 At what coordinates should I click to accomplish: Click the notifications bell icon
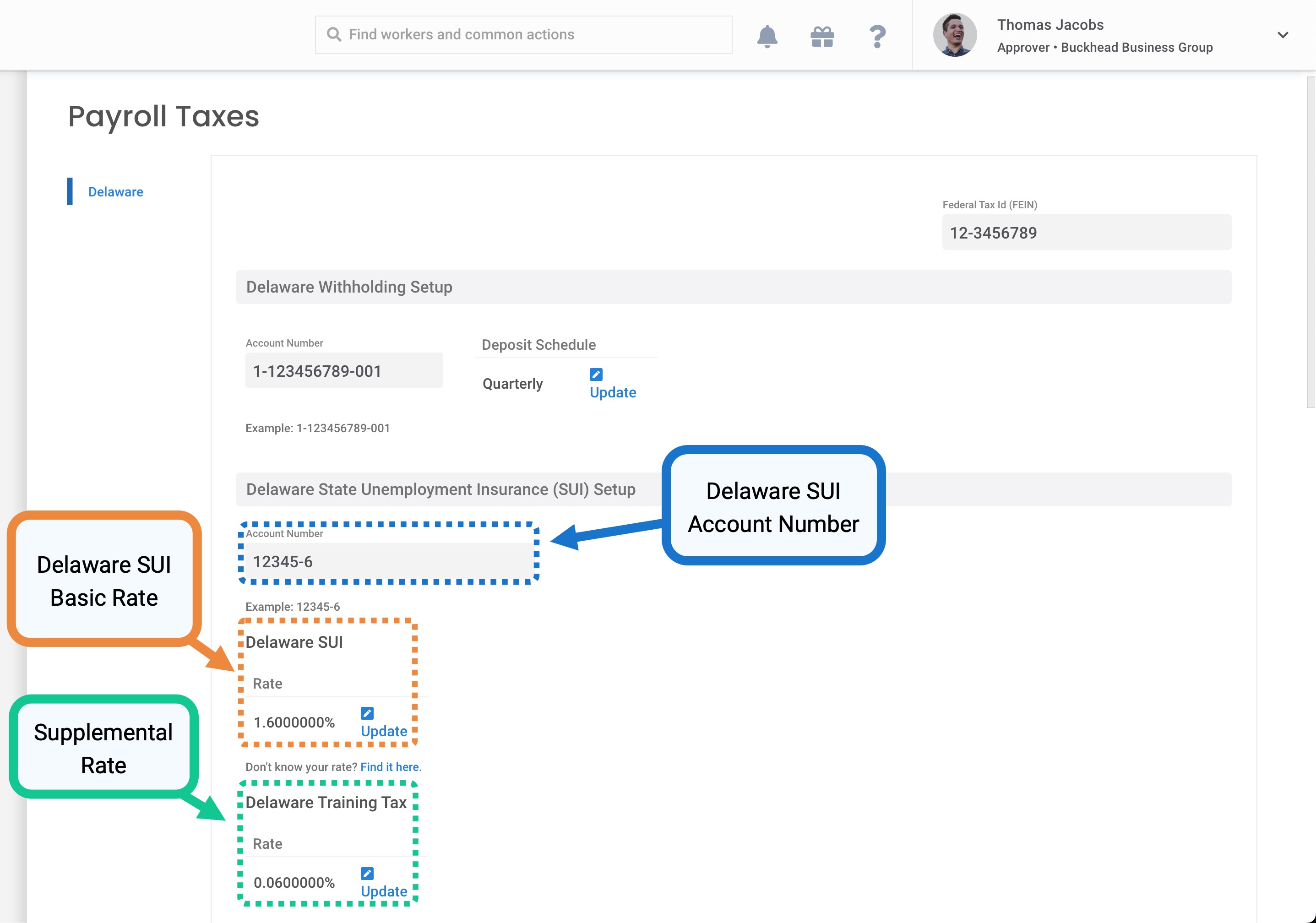[767, 36]
